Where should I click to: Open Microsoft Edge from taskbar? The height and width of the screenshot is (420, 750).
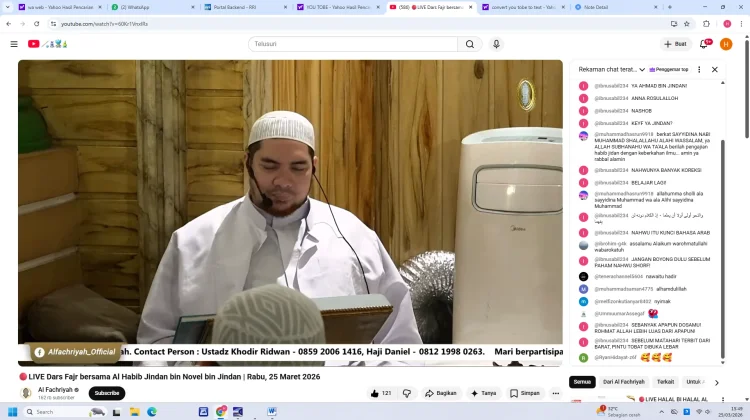[x=152, y=412]
